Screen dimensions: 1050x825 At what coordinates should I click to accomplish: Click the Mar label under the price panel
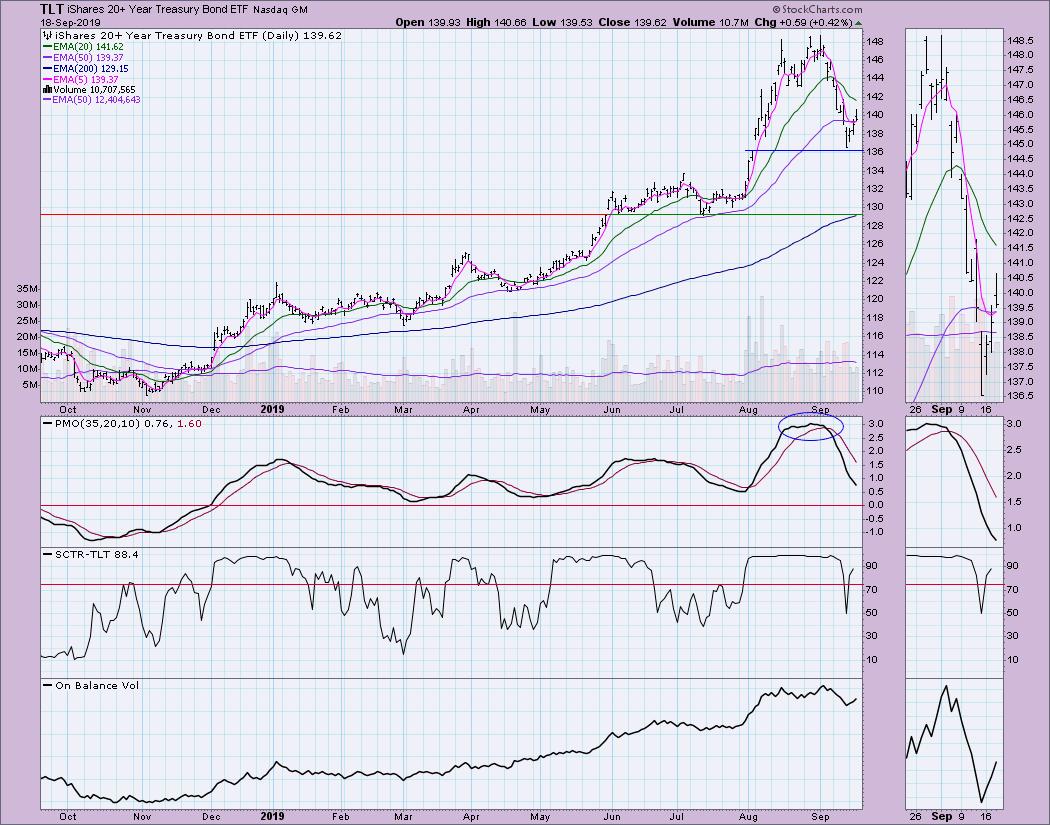pos(402,410)
